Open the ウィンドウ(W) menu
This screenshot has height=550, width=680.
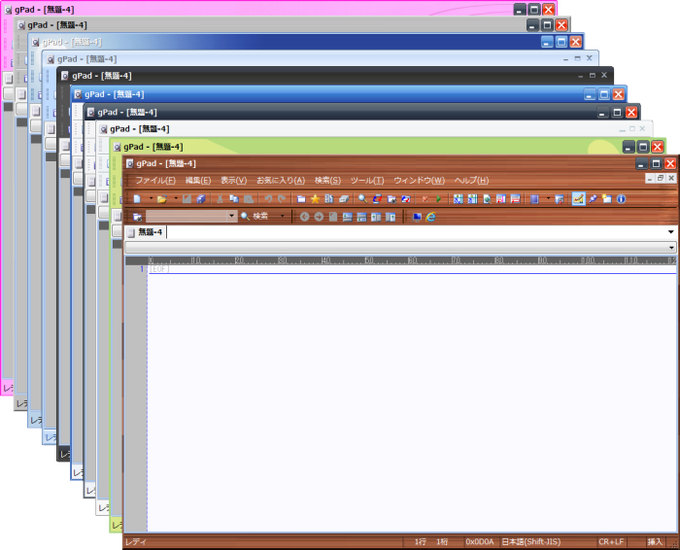419,180
